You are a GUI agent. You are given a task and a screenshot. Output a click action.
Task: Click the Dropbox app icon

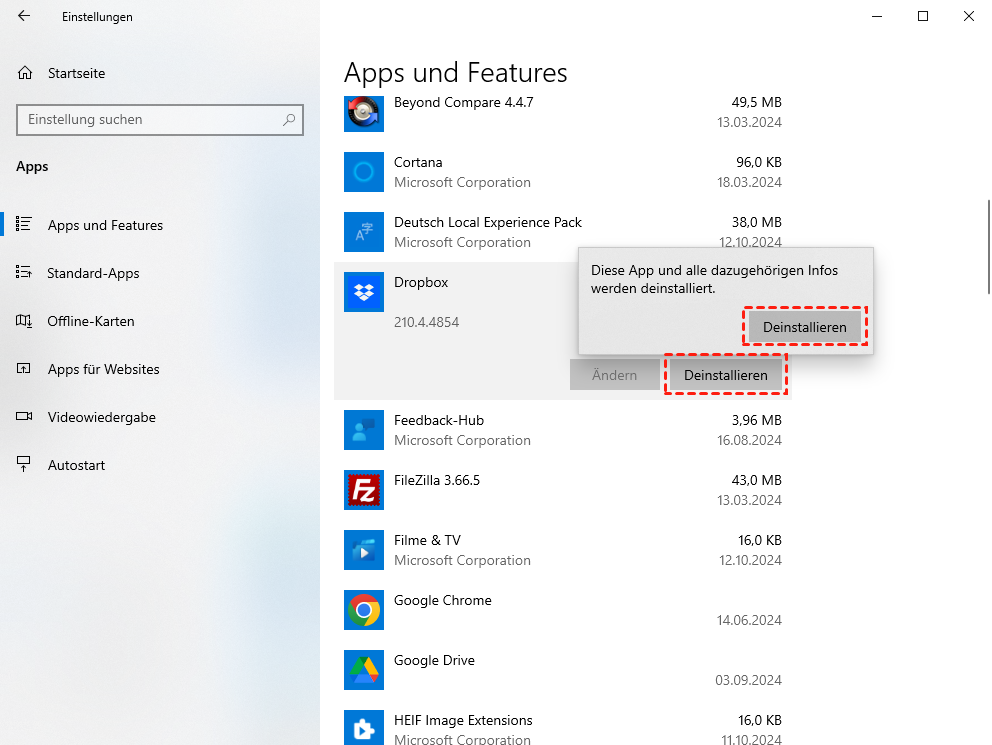[x=364, y=292]
